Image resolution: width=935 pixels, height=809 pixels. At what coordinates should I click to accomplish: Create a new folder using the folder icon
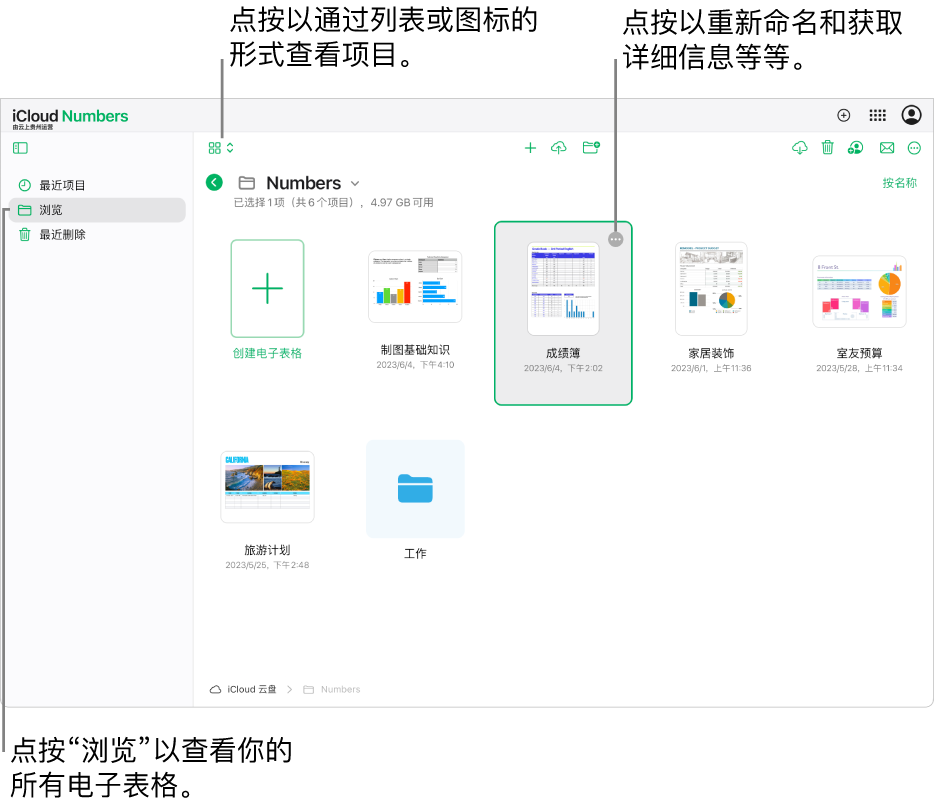click(590, 147)
